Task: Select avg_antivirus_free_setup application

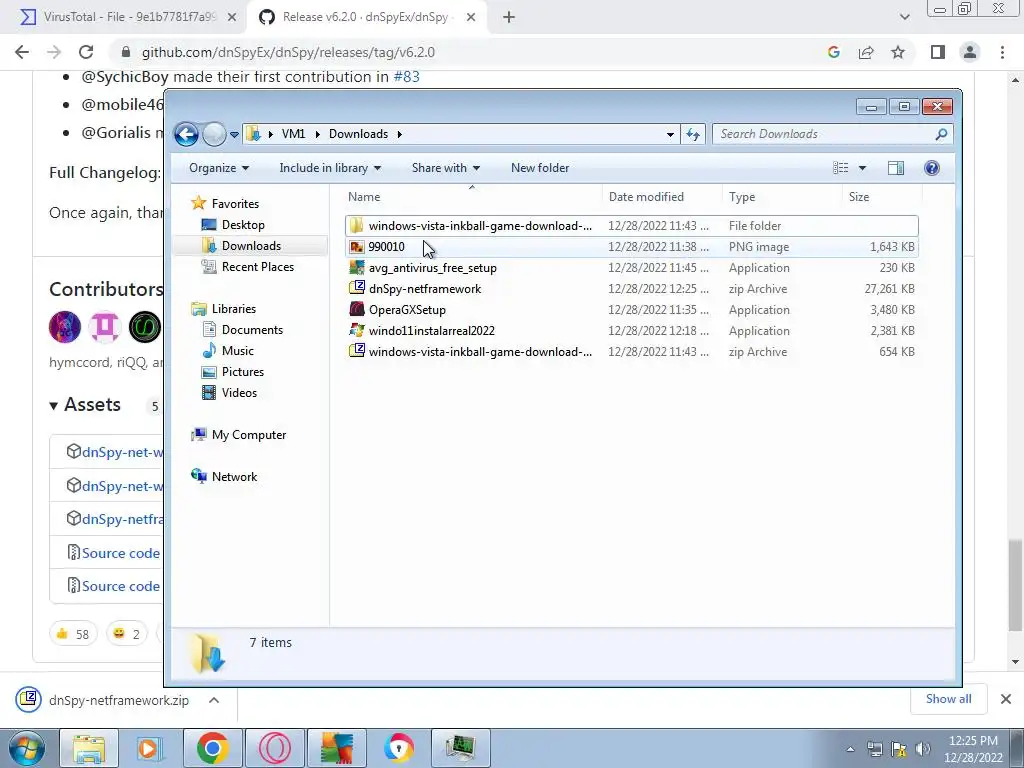Action: click(632, 268)
